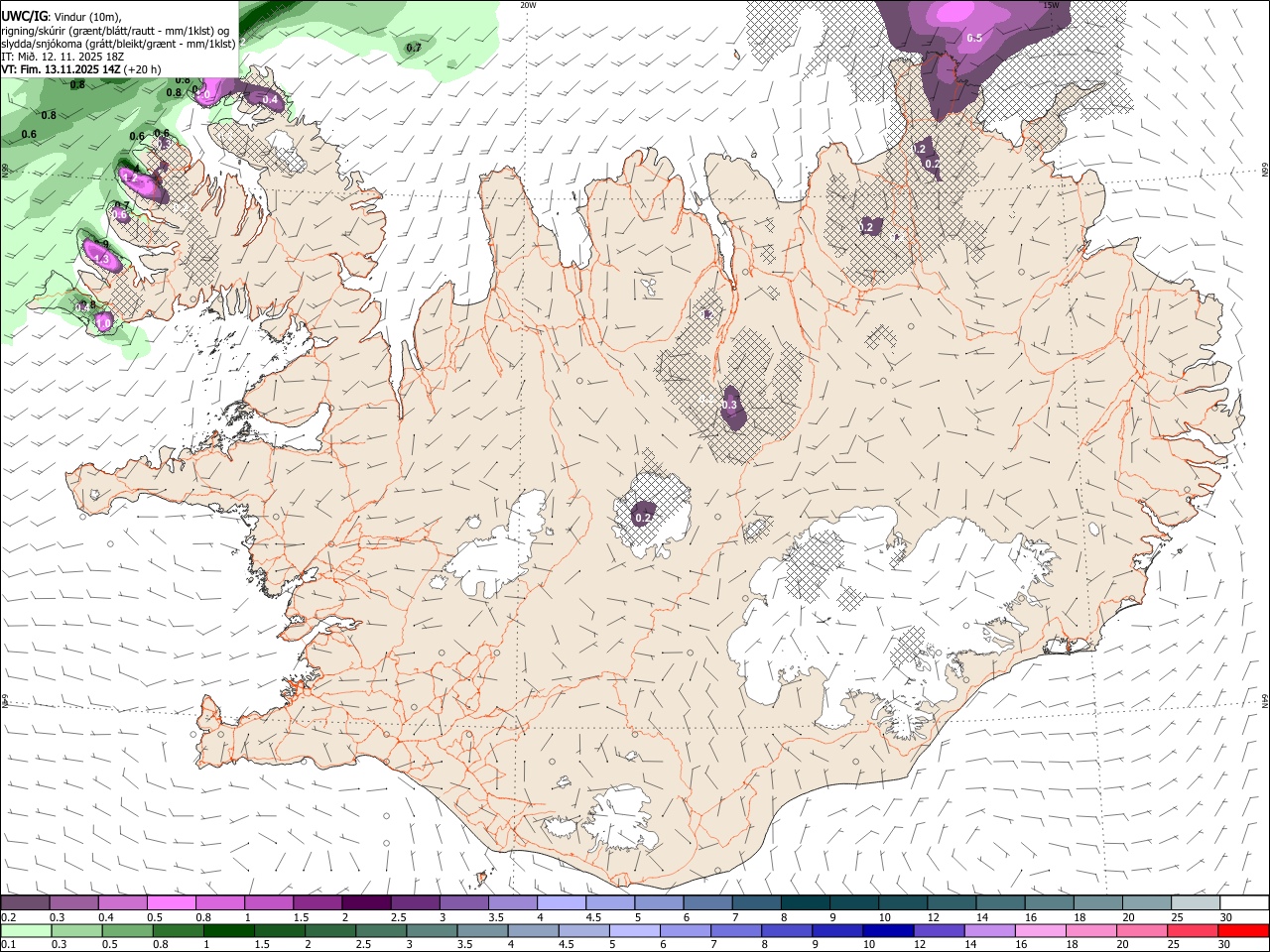Click the '20W' longitude label at top

(x=528, y=5)
